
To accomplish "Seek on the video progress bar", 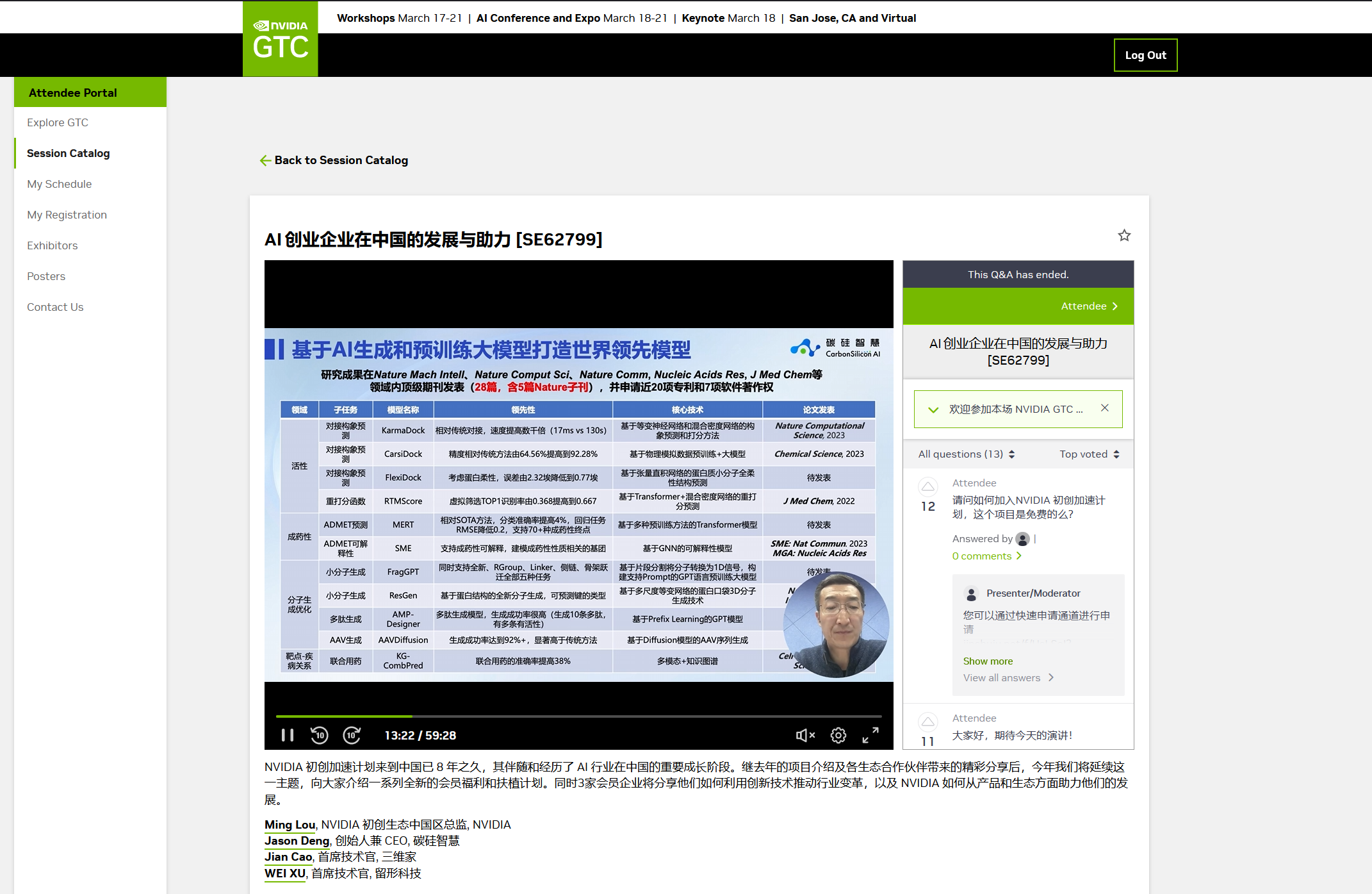I will [x=578, y=716].
